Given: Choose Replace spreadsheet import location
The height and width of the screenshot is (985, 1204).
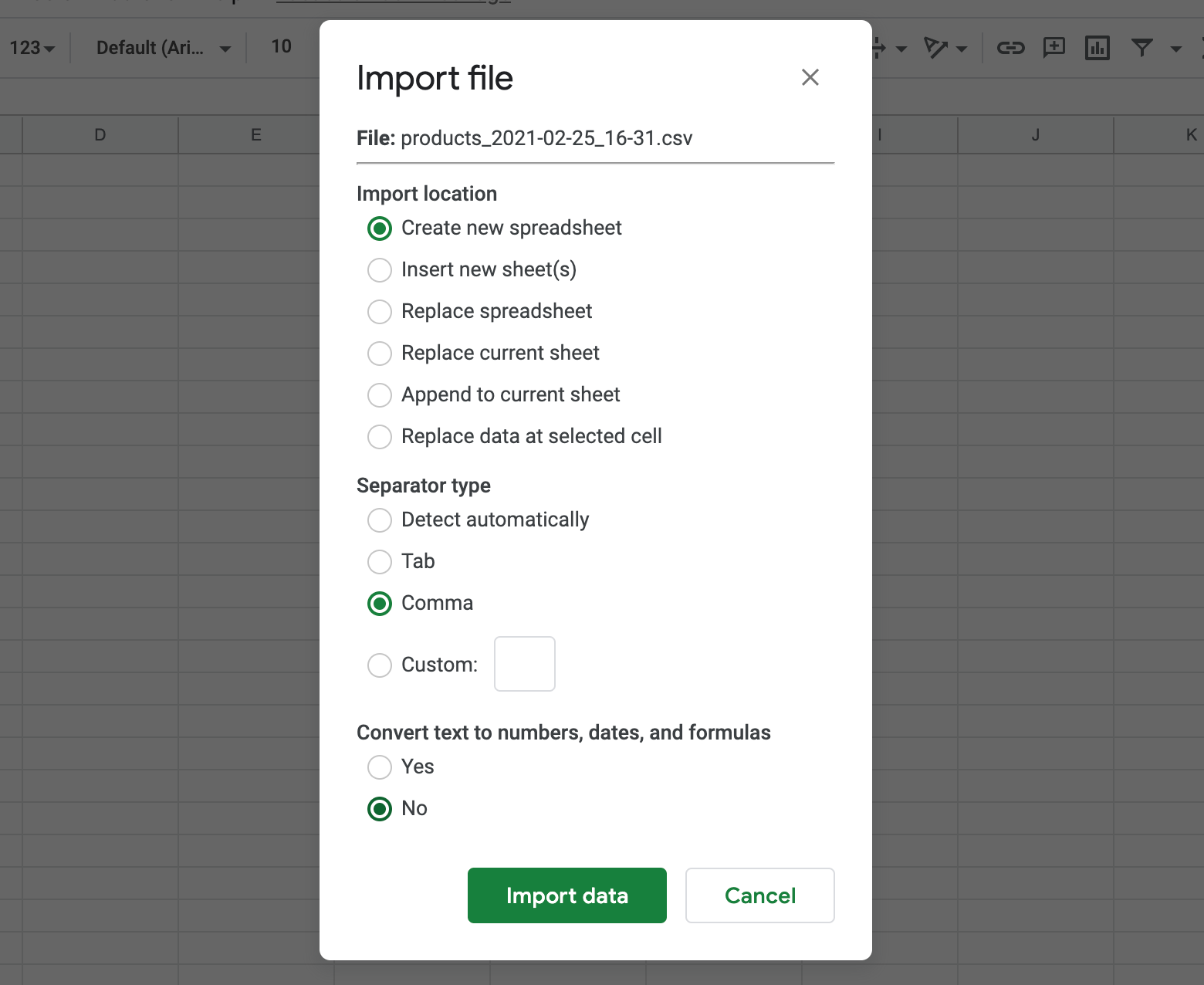Looking at the screenshot, I should coord(380,312).
